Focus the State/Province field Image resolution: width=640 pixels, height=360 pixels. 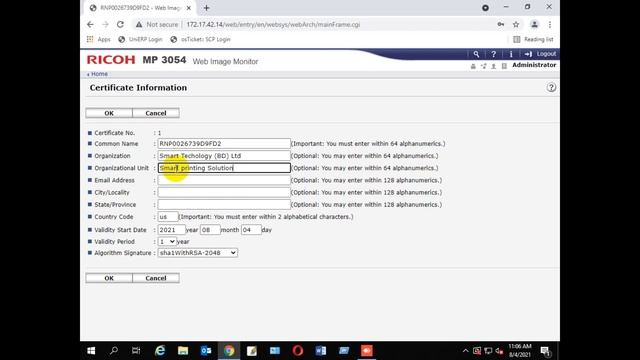point(224,204)
